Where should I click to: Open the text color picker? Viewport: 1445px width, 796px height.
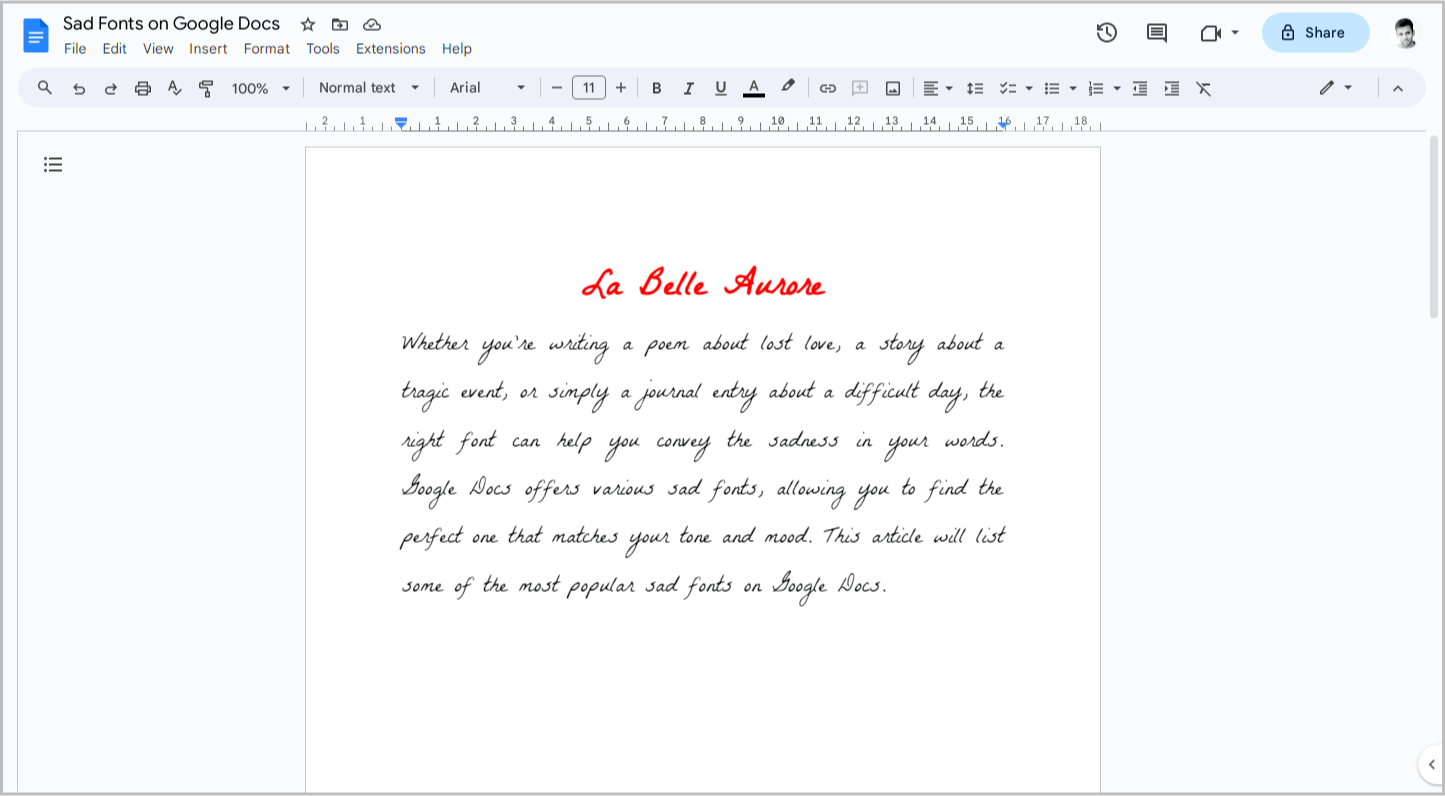(x=754, y=88)
